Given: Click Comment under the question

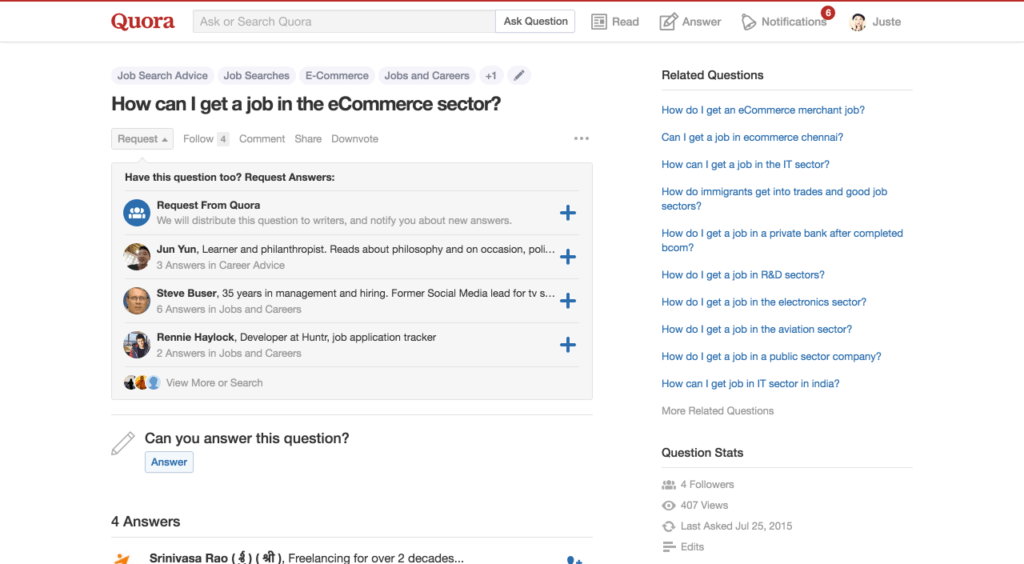Looking at the screenshot, I should (262, 138).
